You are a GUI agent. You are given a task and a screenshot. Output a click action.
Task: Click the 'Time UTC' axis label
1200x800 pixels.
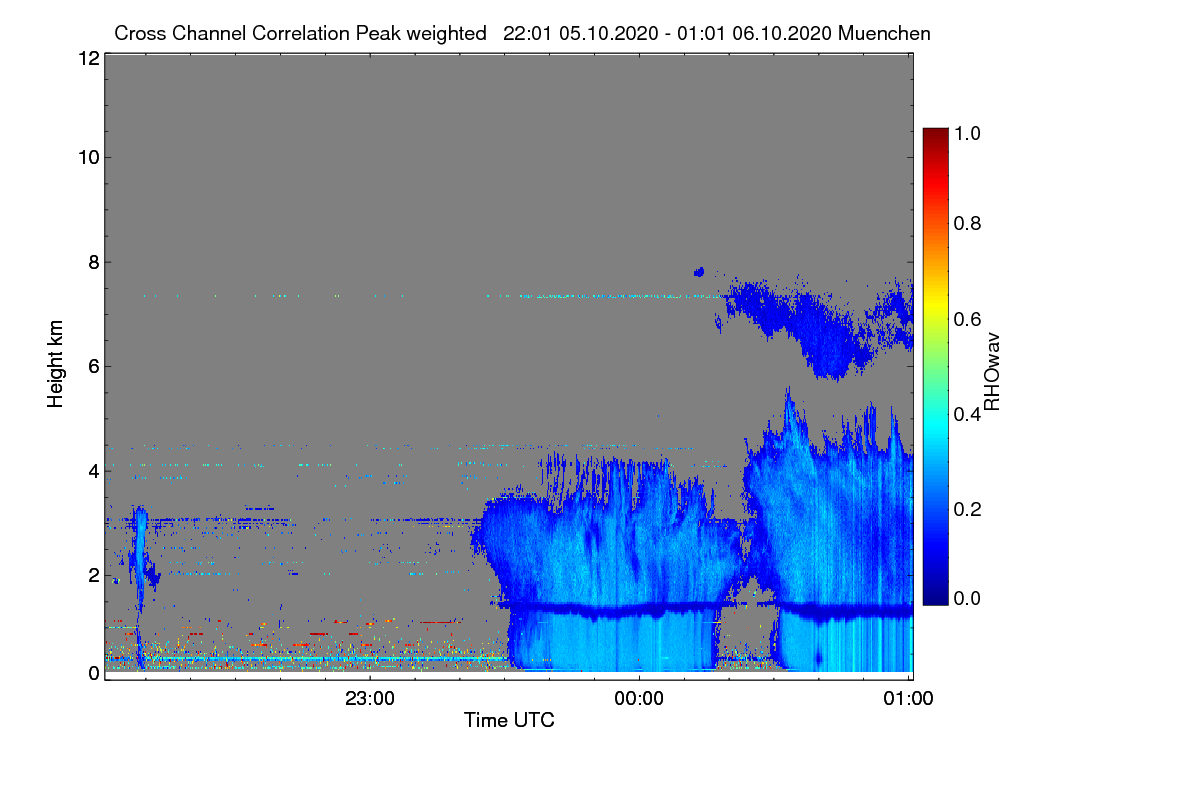tap(509, 720)
